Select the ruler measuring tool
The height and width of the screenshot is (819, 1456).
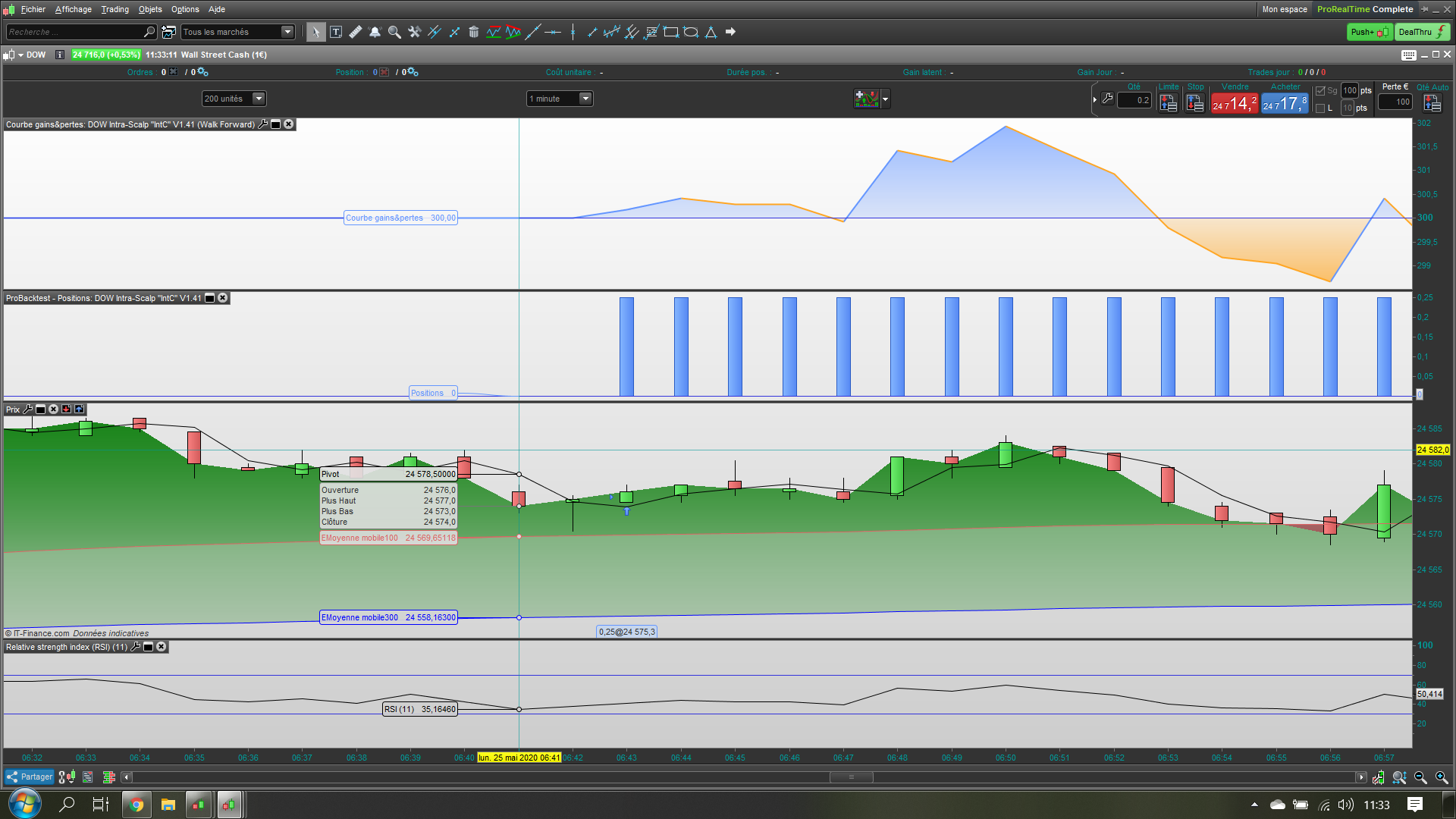355,32
